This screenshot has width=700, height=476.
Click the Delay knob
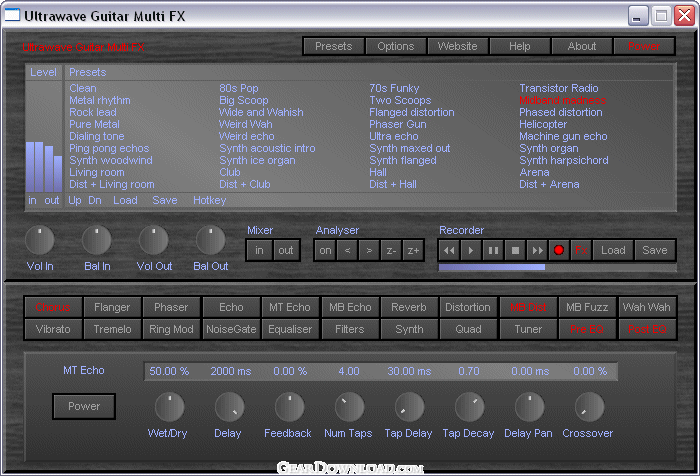coord(229,407)
